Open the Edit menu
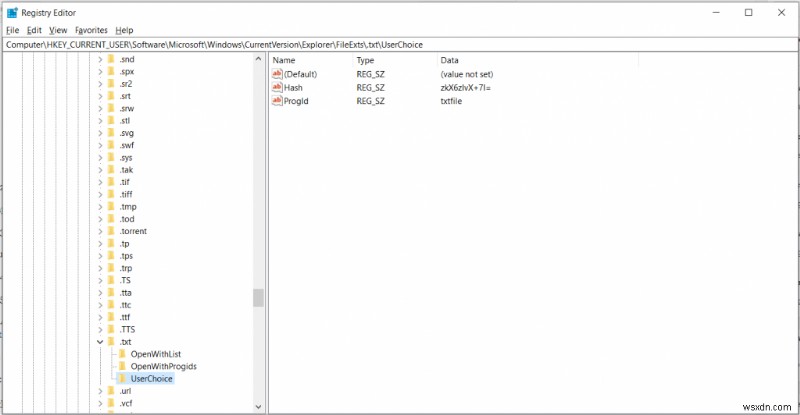The width and height of the screenshot is (800, 415). [x=34, y=30]
